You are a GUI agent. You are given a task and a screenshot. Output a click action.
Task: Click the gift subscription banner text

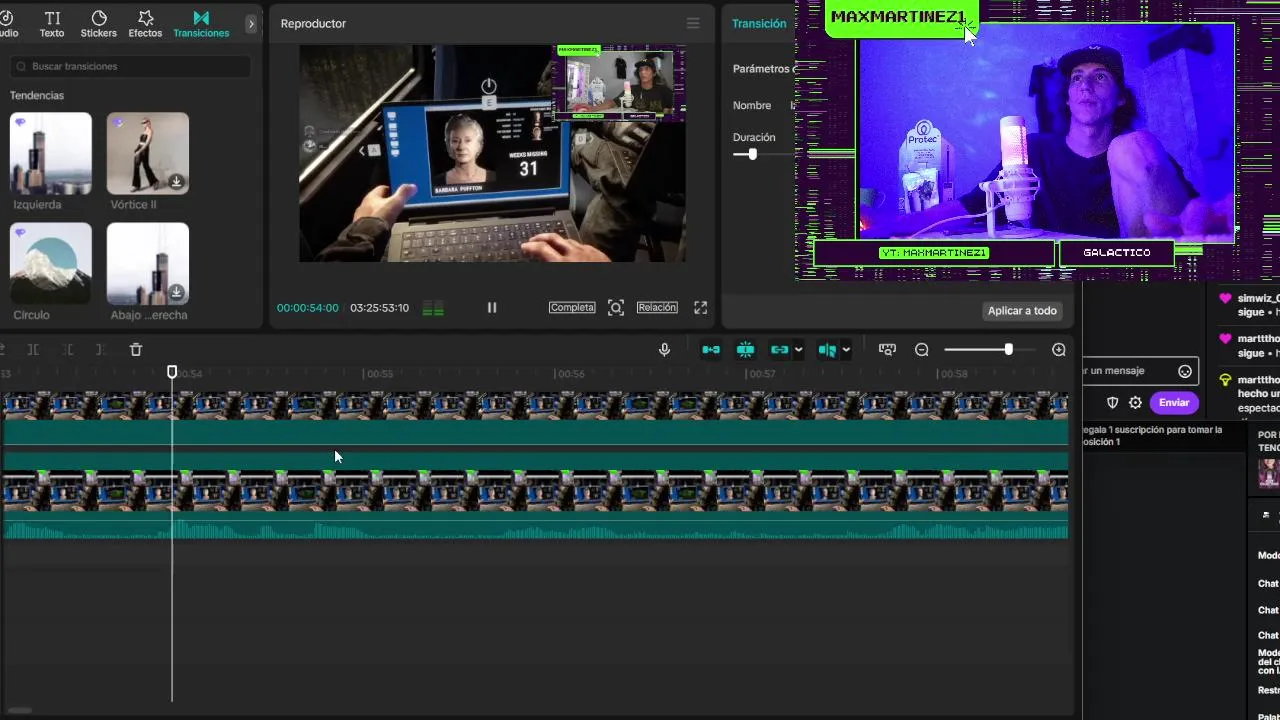1152,435
